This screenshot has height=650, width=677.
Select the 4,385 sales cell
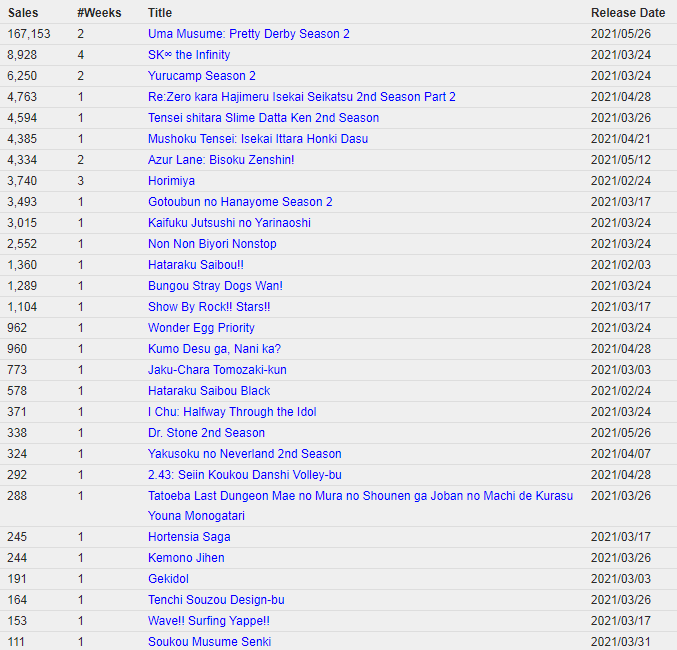coord(22,139)
